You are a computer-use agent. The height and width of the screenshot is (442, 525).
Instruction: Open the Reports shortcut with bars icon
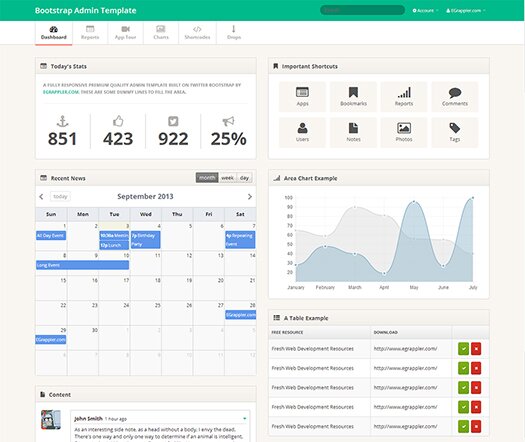(404, 97)
